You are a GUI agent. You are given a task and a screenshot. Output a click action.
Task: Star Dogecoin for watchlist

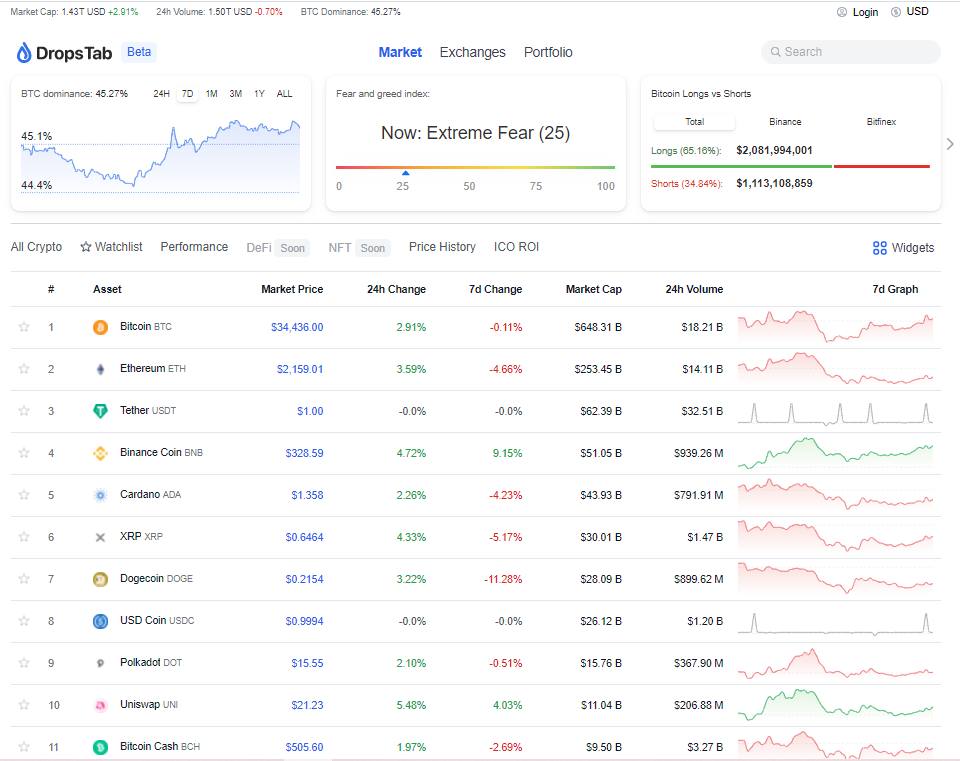click(x=24, y=579)
